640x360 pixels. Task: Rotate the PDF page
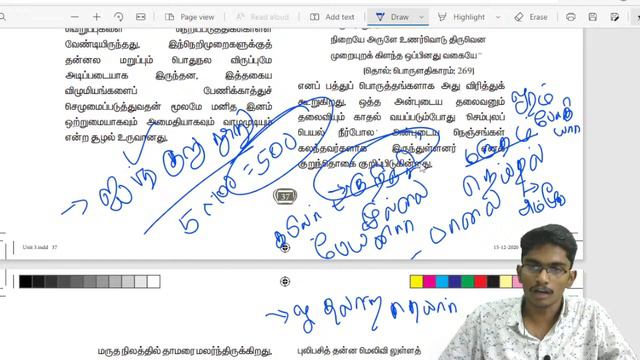(118, 17)
